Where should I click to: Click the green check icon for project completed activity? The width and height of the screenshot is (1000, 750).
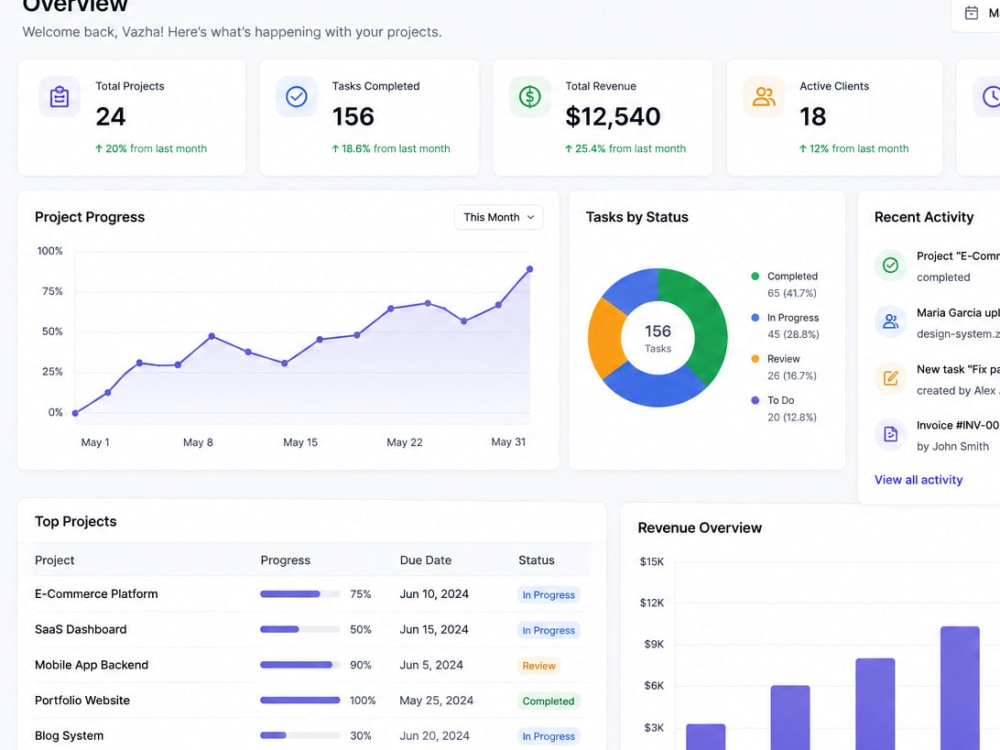click(890, 265)
